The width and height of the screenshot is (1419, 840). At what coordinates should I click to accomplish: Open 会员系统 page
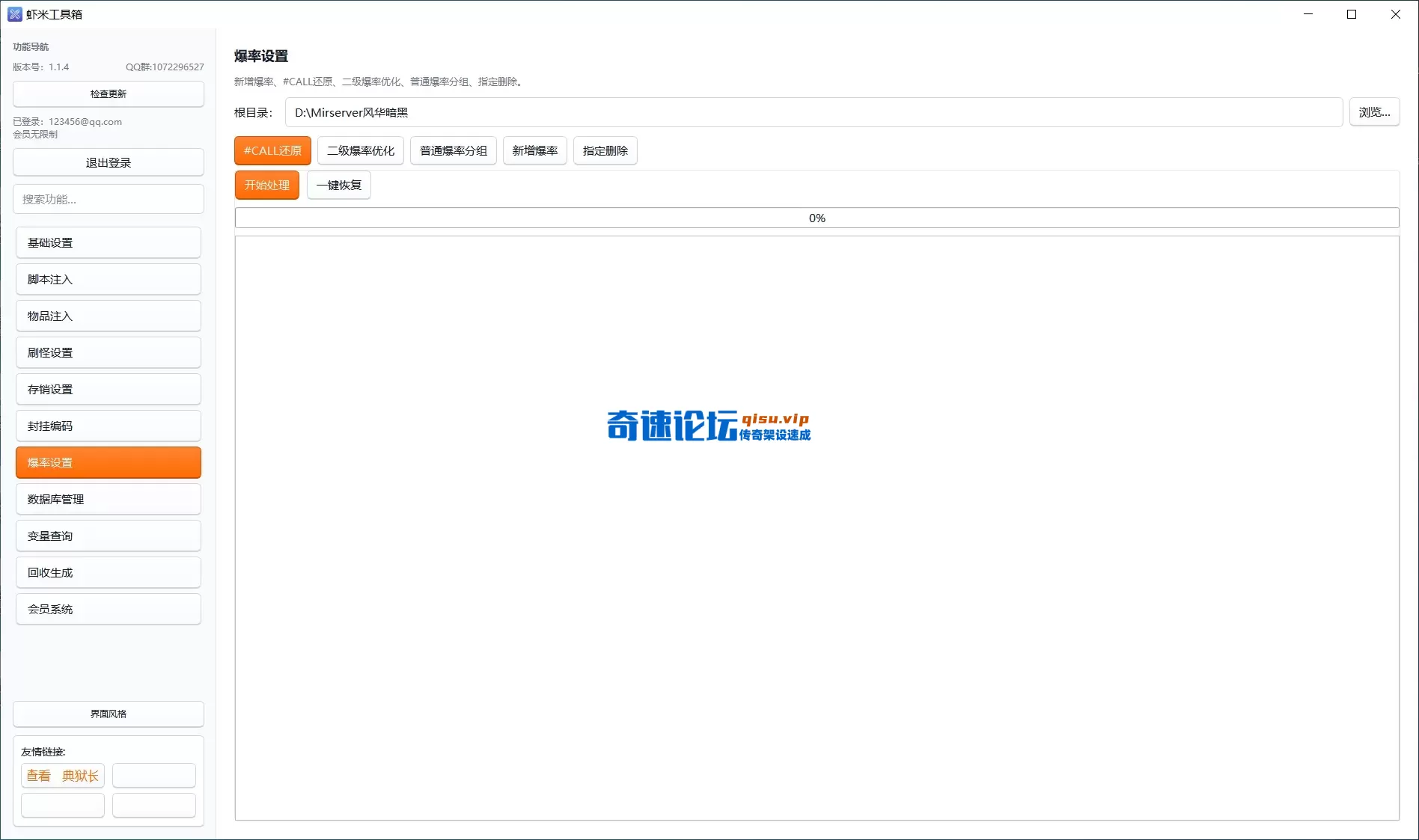point(108,609)
